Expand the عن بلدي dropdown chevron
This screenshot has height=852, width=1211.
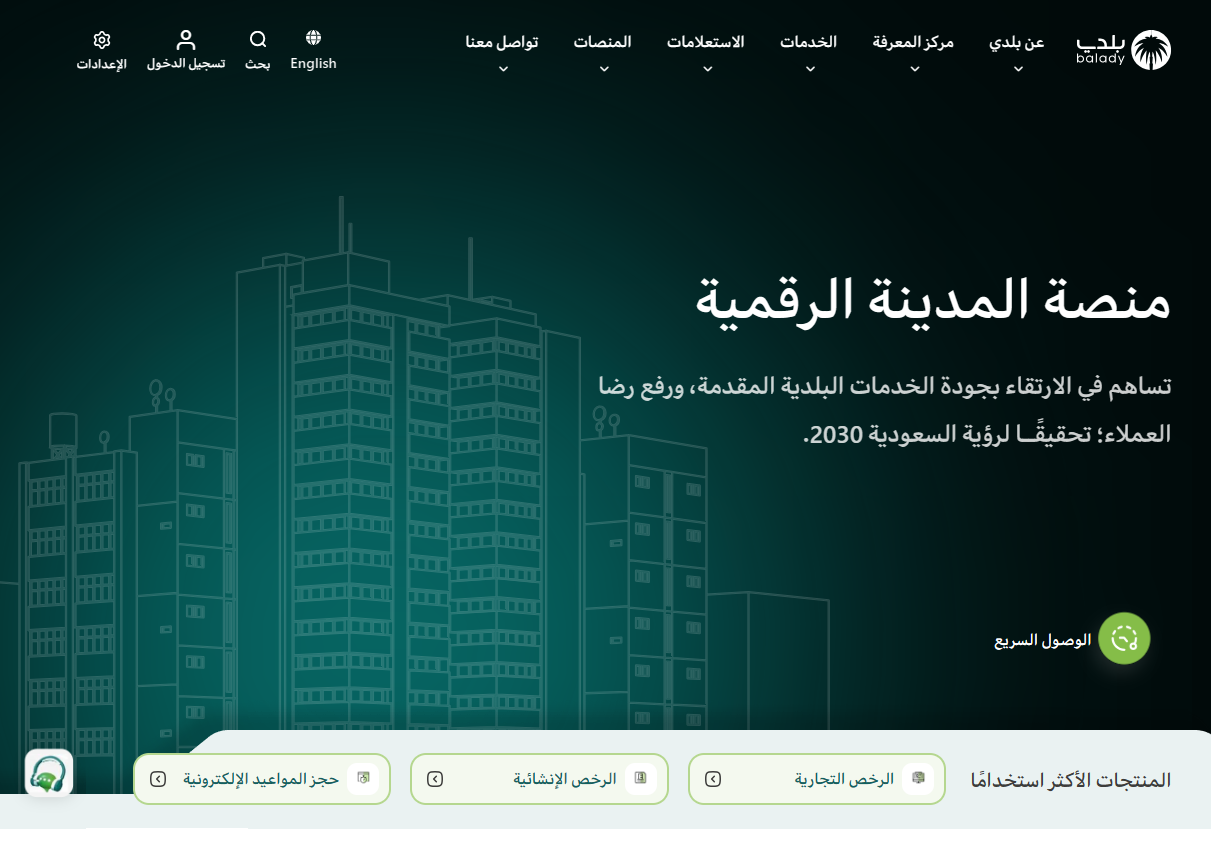click(1018, 69)
